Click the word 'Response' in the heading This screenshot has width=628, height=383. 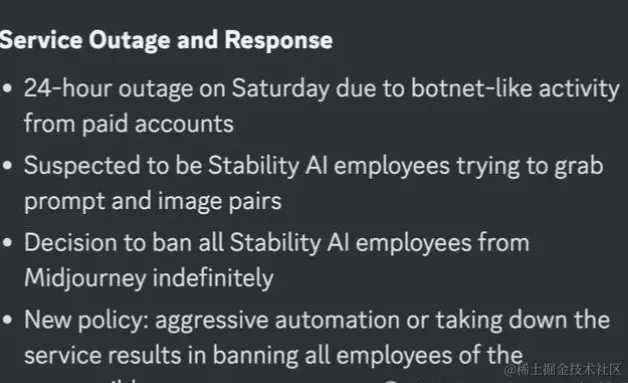coord(278,40)
